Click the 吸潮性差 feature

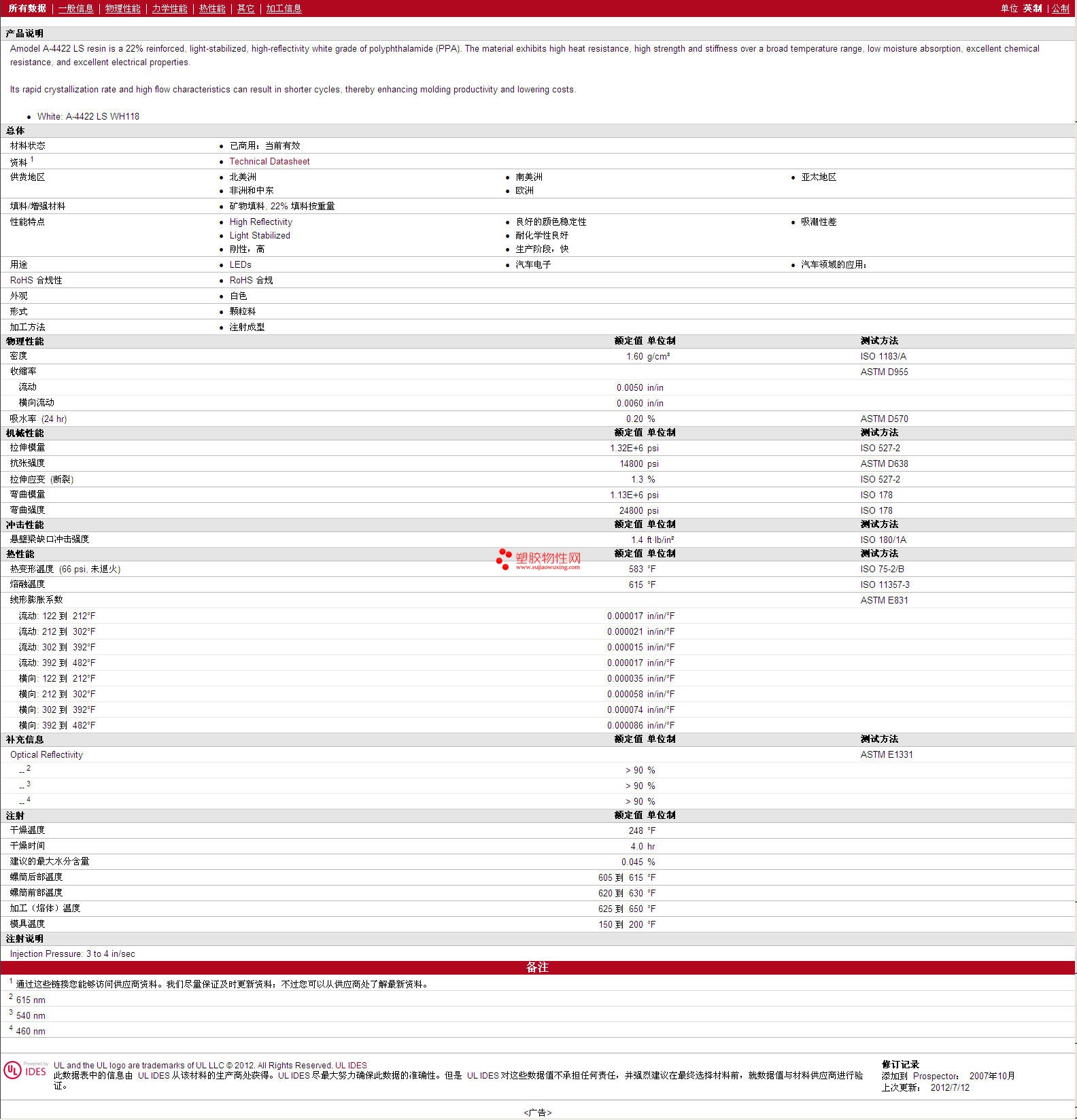click(x=819, y=222)
